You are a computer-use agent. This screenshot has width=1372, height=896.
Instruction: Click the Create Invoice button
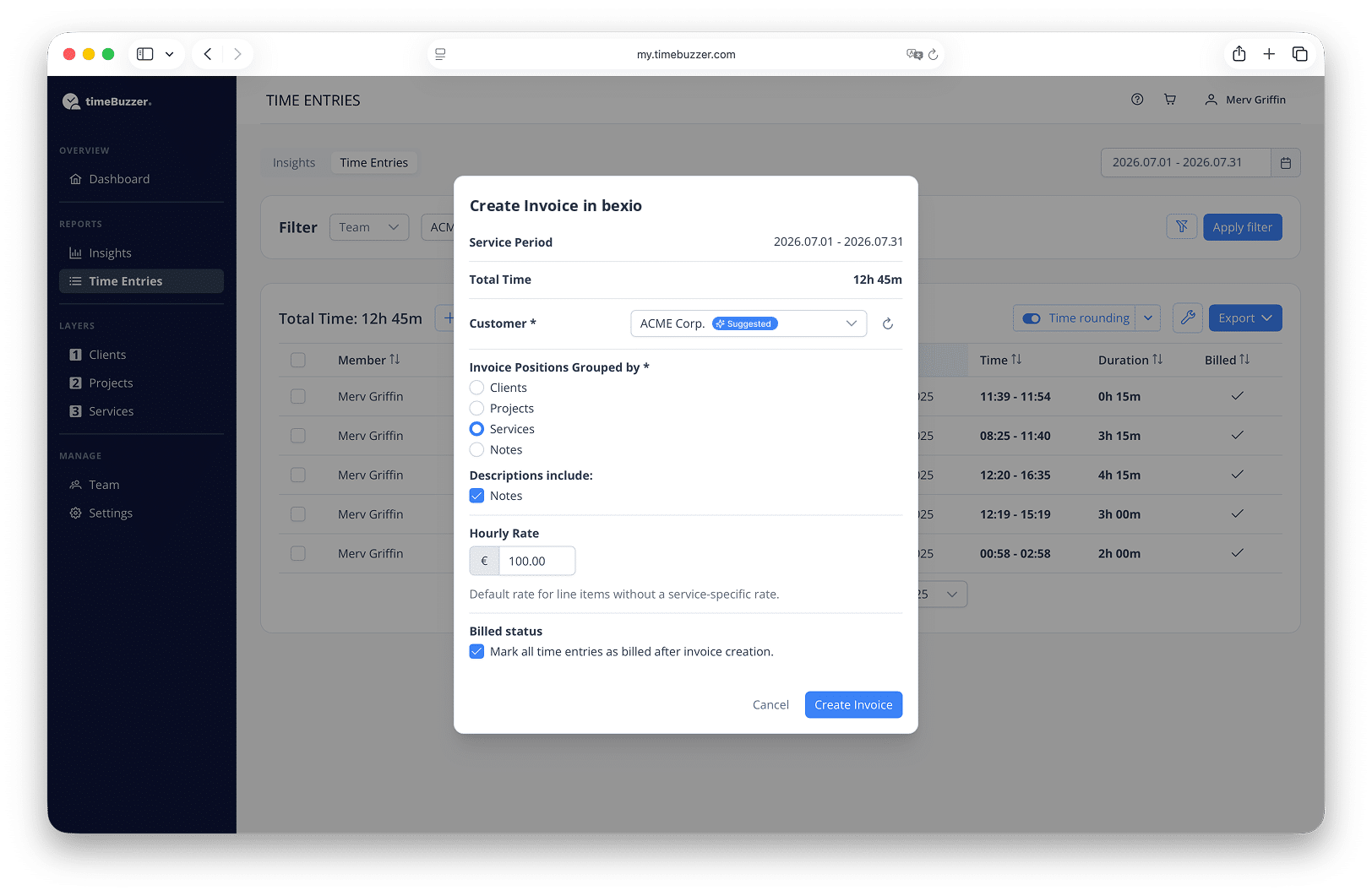853,705
